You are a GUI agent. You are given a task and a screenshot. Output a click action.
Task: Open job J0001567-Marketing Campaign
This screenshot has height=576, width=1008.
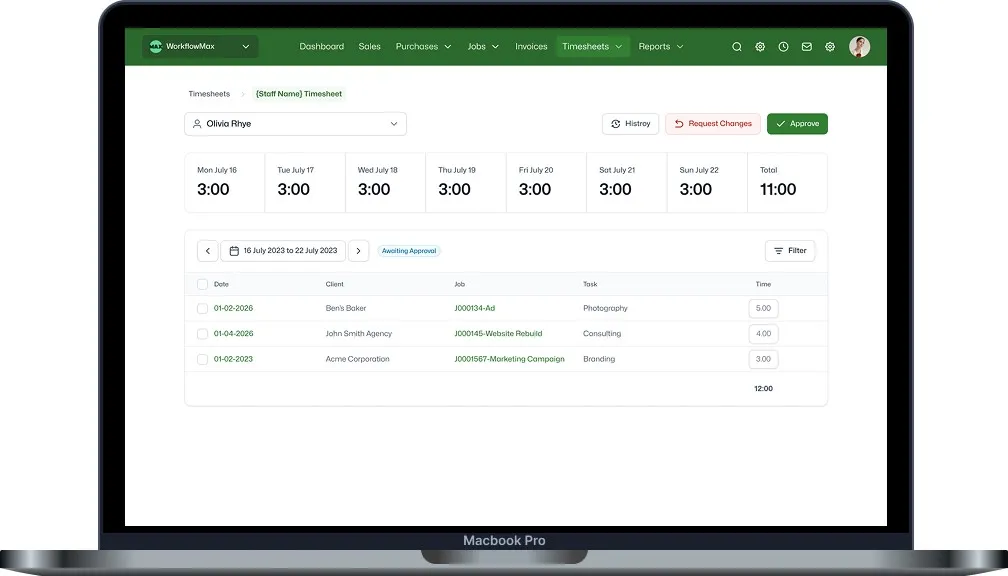509,359
